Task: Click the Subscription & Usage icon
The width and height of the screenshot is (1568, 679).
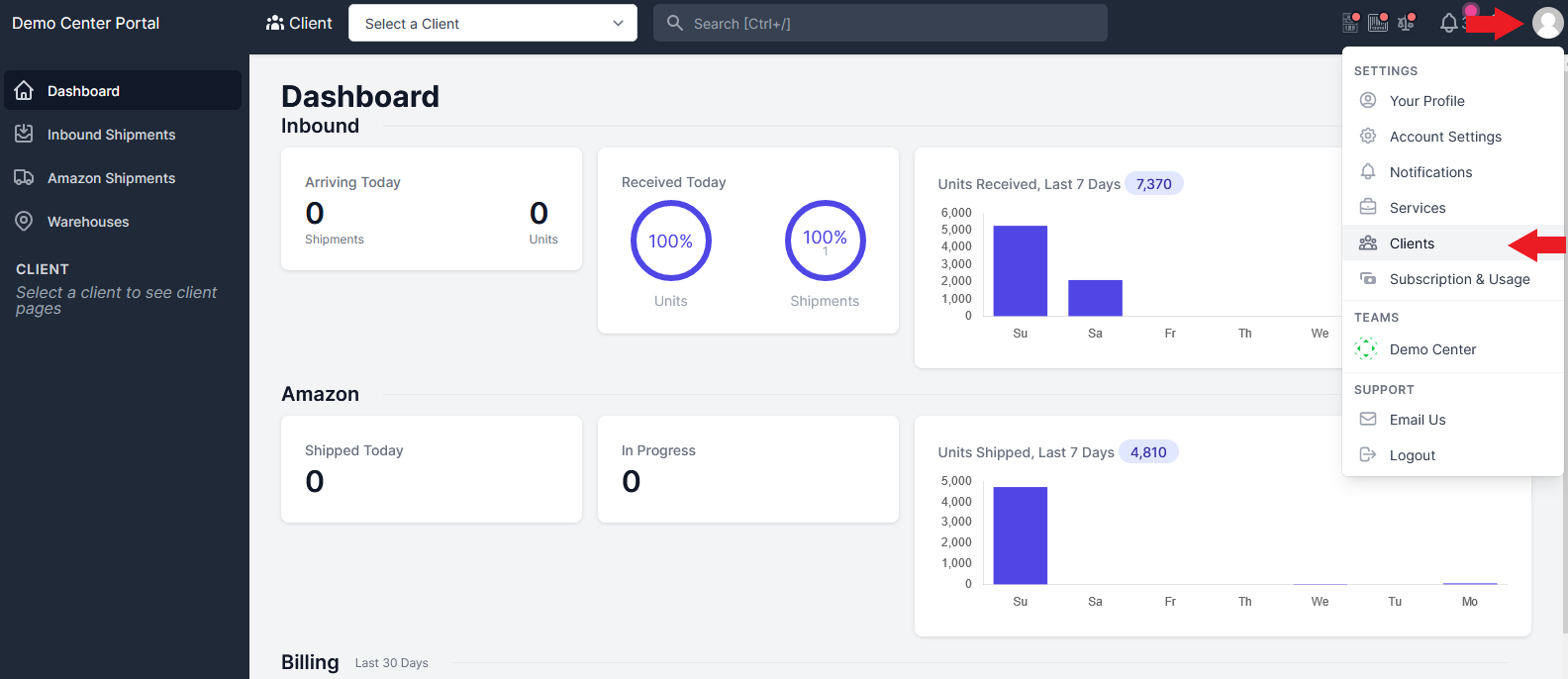Action: (x=1368, y=278)
